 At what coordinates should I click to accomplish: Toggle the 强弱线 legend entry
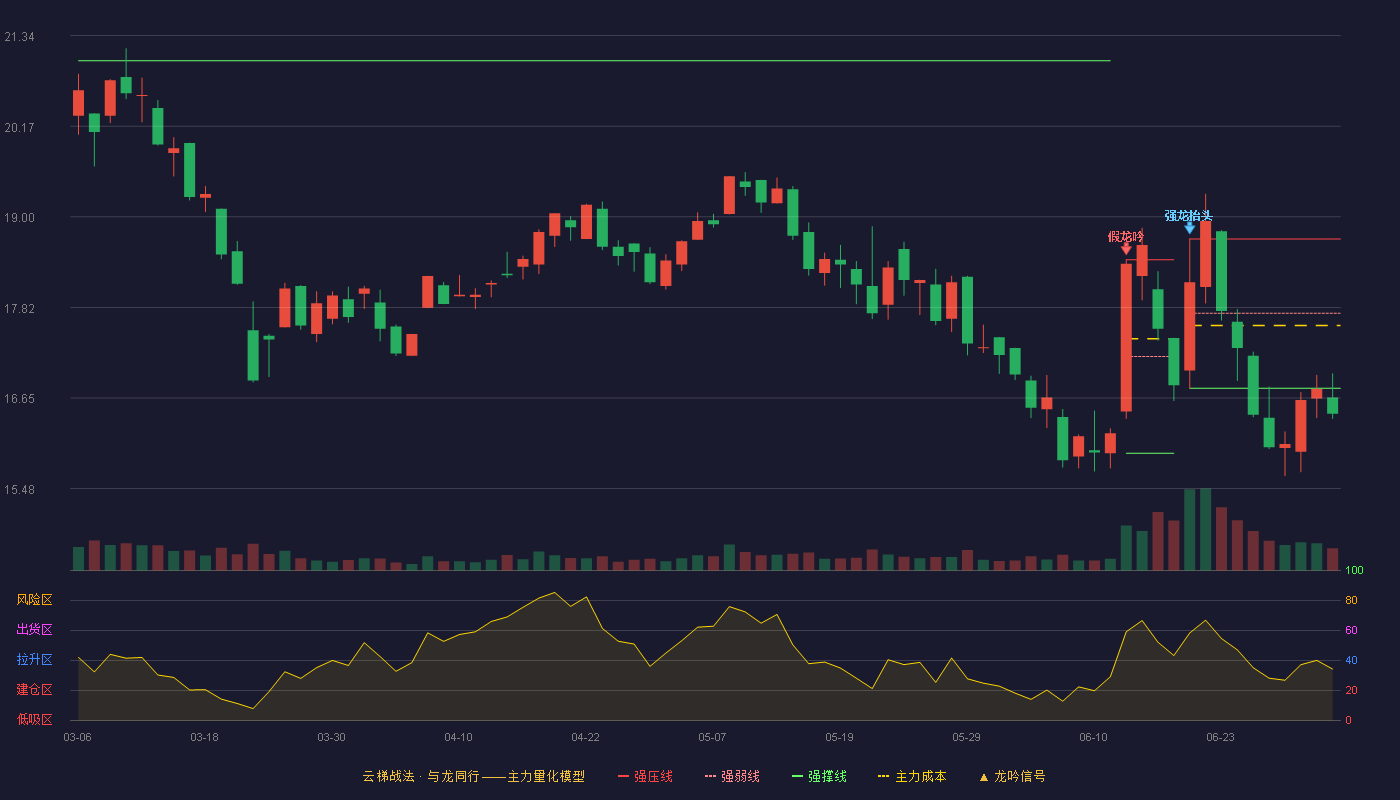click(732, 776)
